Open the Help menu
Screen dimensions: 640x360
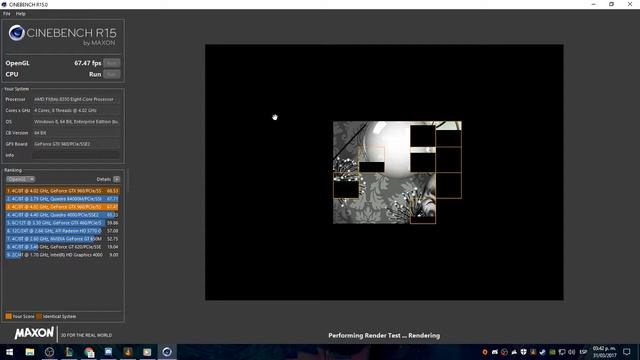[x=20, y=14]
